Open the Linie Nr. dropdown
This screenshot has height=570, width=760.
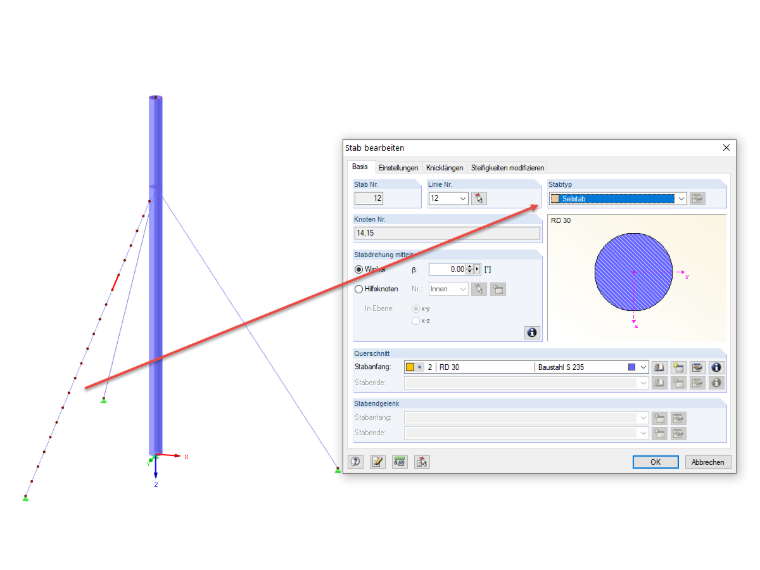tap(462, 198)
